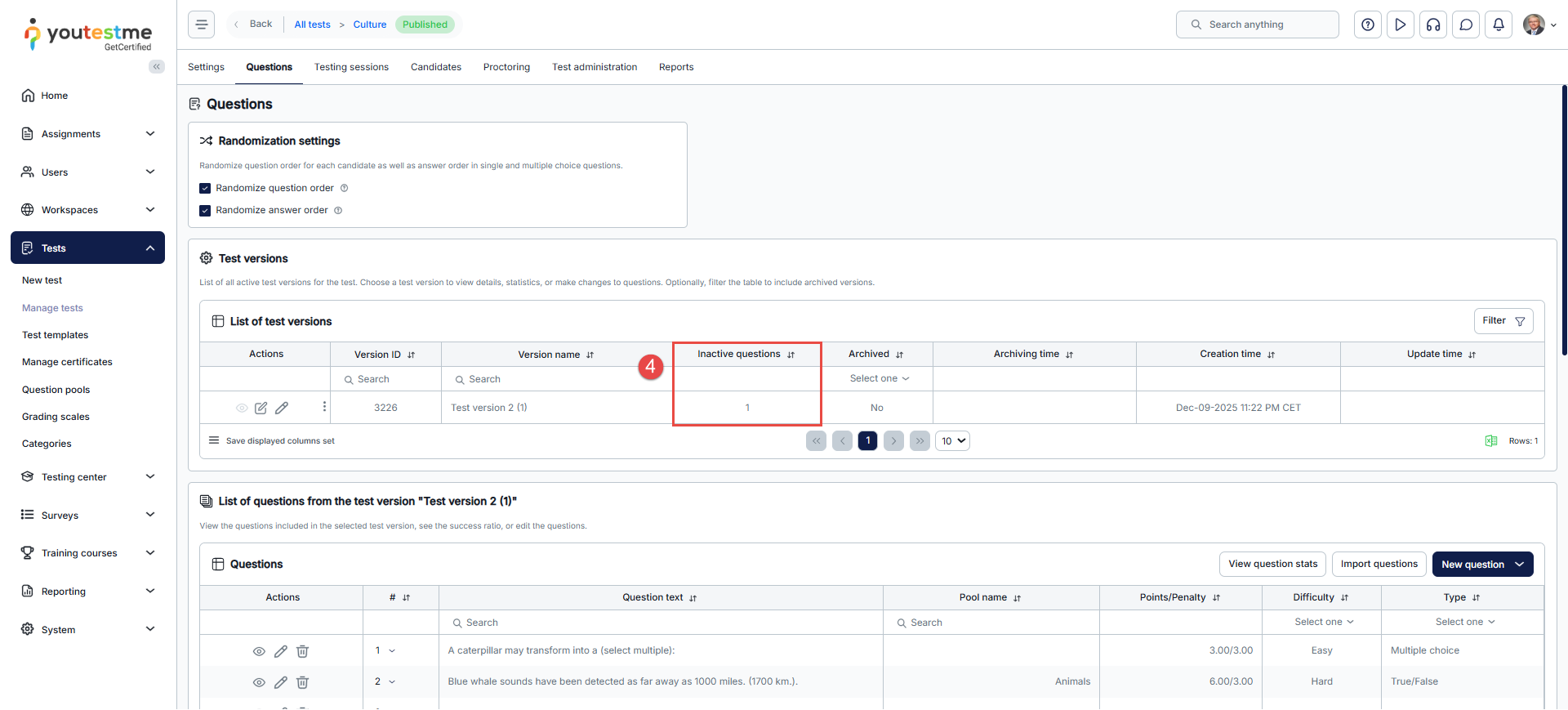The image size is (1568, 710).
Task: Click the View question stats button
Action: click(x=1272, y=564)
